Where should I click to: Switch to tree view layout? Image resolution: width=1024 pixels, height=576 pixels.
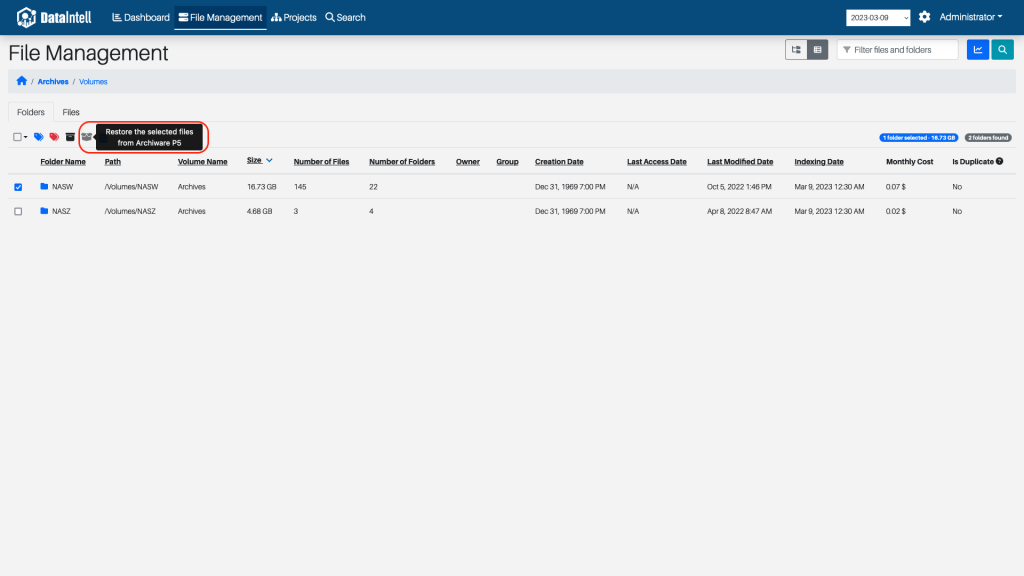coord(796,50)
